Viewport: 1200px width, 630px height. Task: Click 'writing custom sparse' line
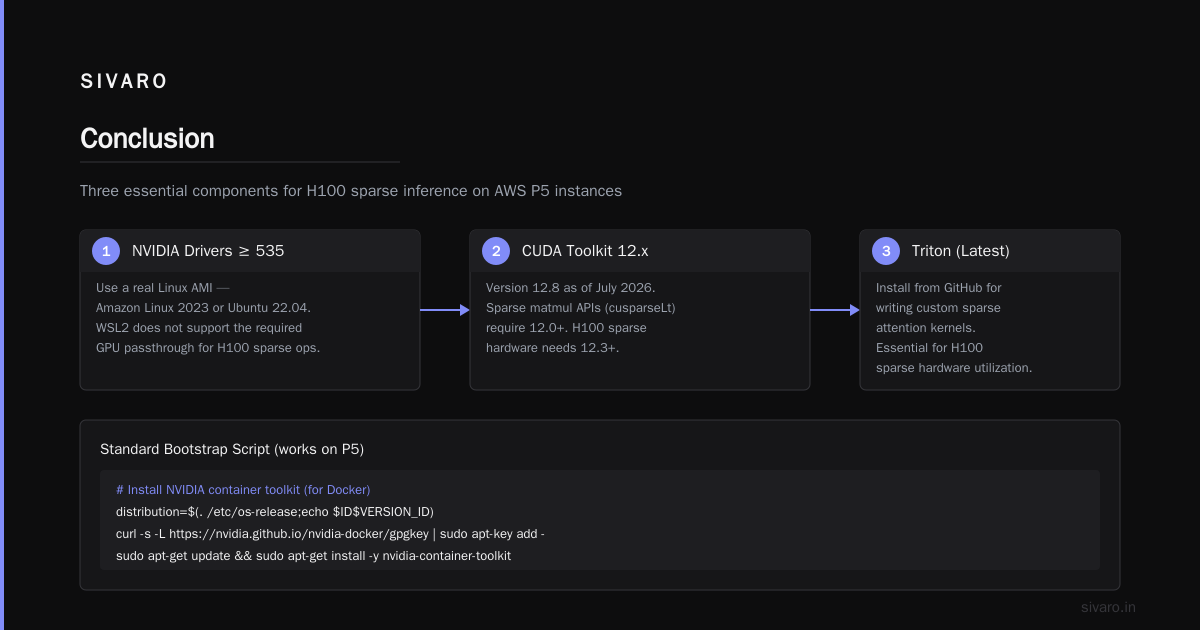click(x=938, y=308)
